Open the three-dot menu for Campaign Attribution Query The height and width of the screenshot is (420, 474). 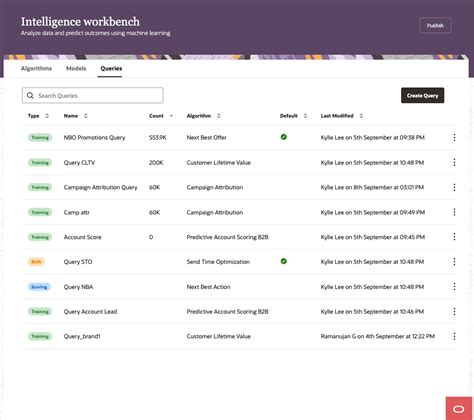[x=454, y=187]
